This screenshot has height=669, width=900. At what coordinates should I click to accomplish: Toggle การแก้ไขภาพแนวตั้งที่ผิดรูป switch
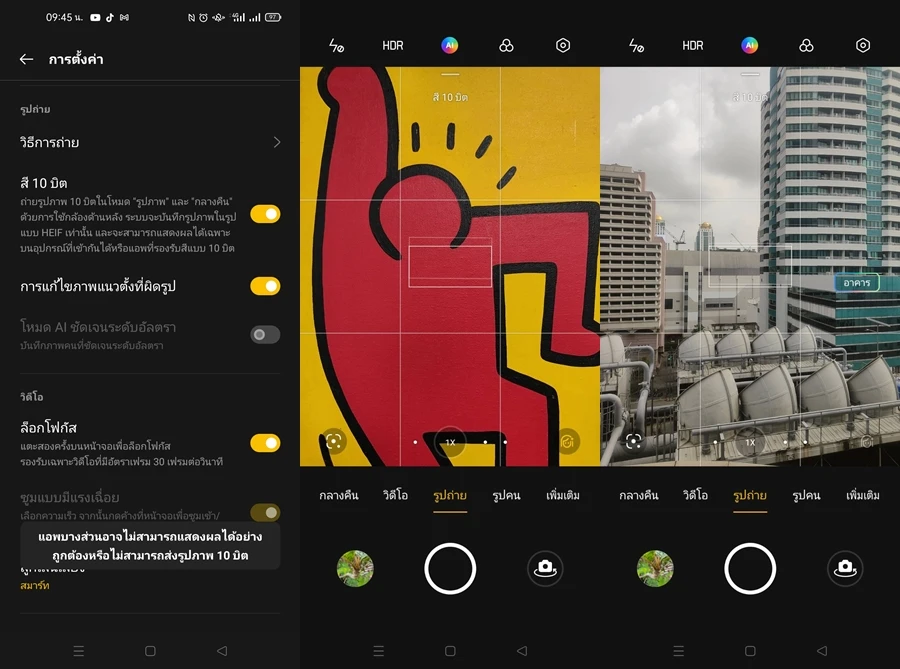tap(265, 287)
